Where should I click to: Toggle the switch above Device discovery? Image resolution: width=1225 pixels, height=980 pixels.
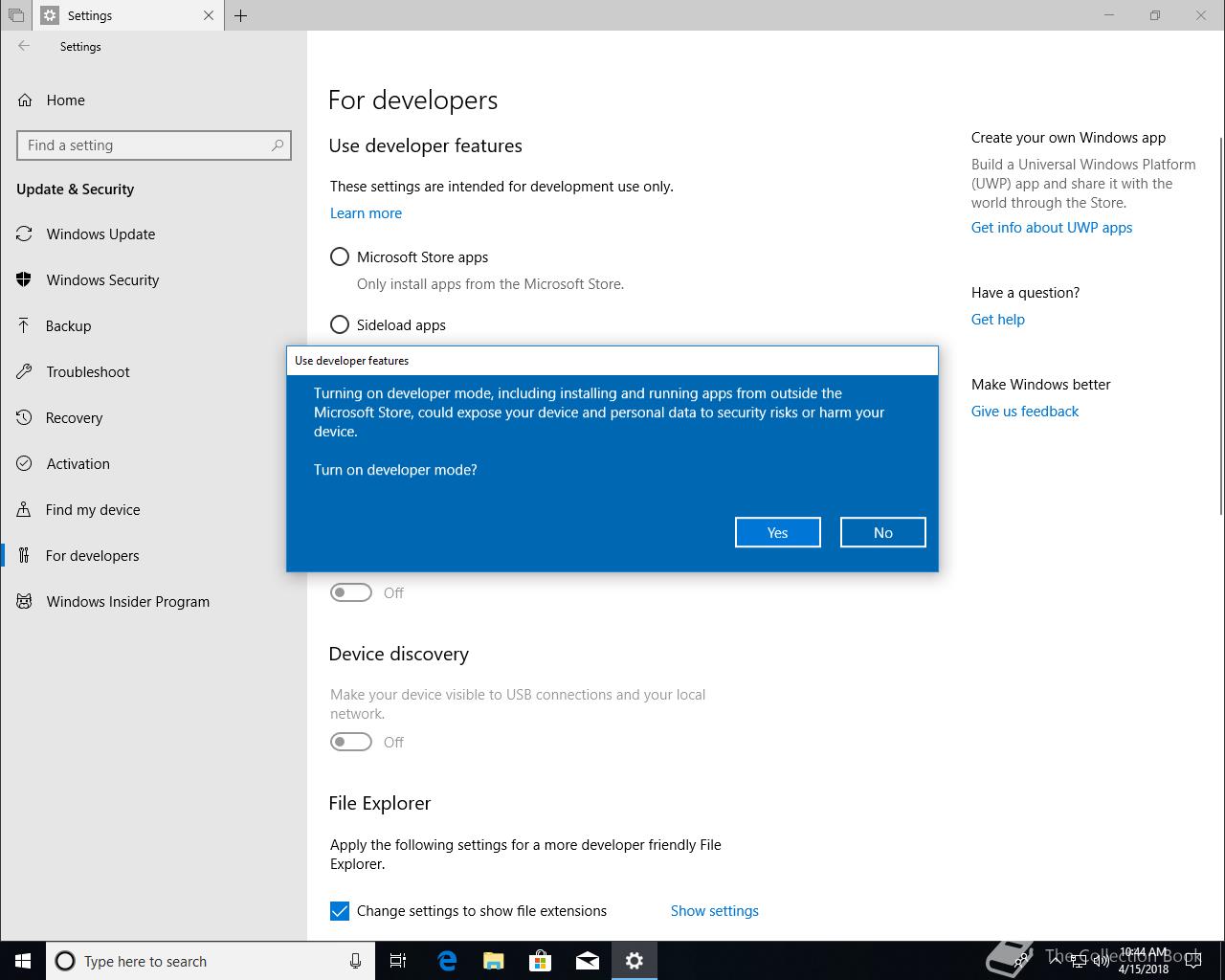[351, 592]
